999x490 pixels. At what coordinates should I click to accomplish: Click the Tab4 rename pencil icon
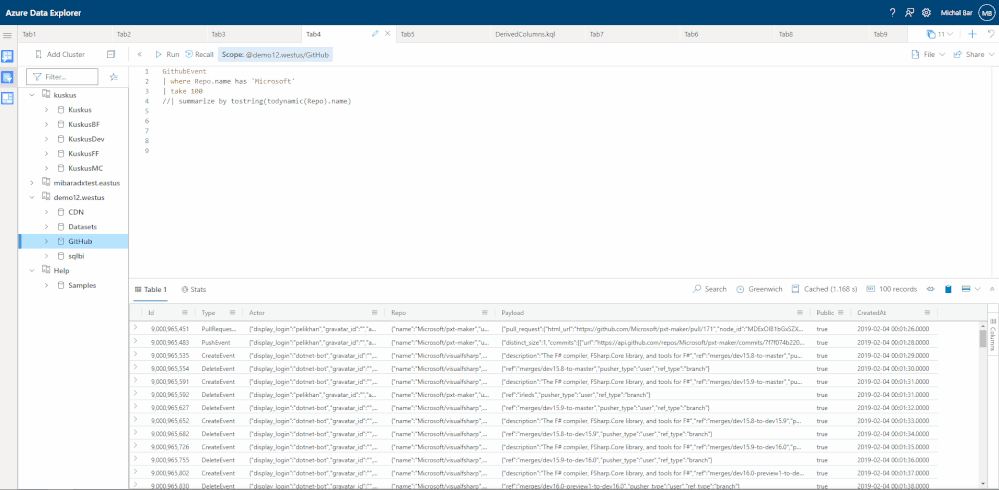click(x=375, y=34)
